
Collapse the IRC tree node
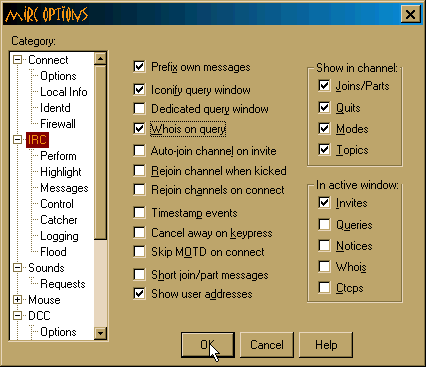coord(17,140)
